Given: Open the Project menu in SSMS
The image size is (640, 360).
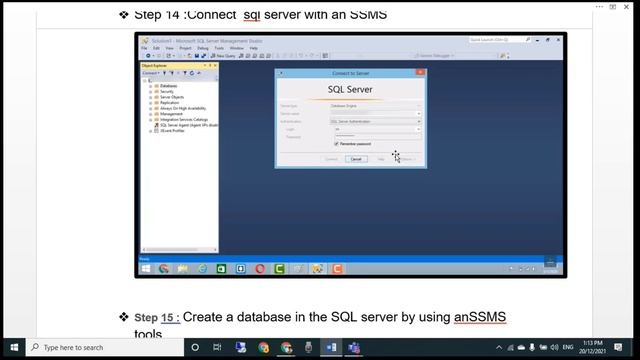Looking at the screenshot, I should click(x=185, y=48).
